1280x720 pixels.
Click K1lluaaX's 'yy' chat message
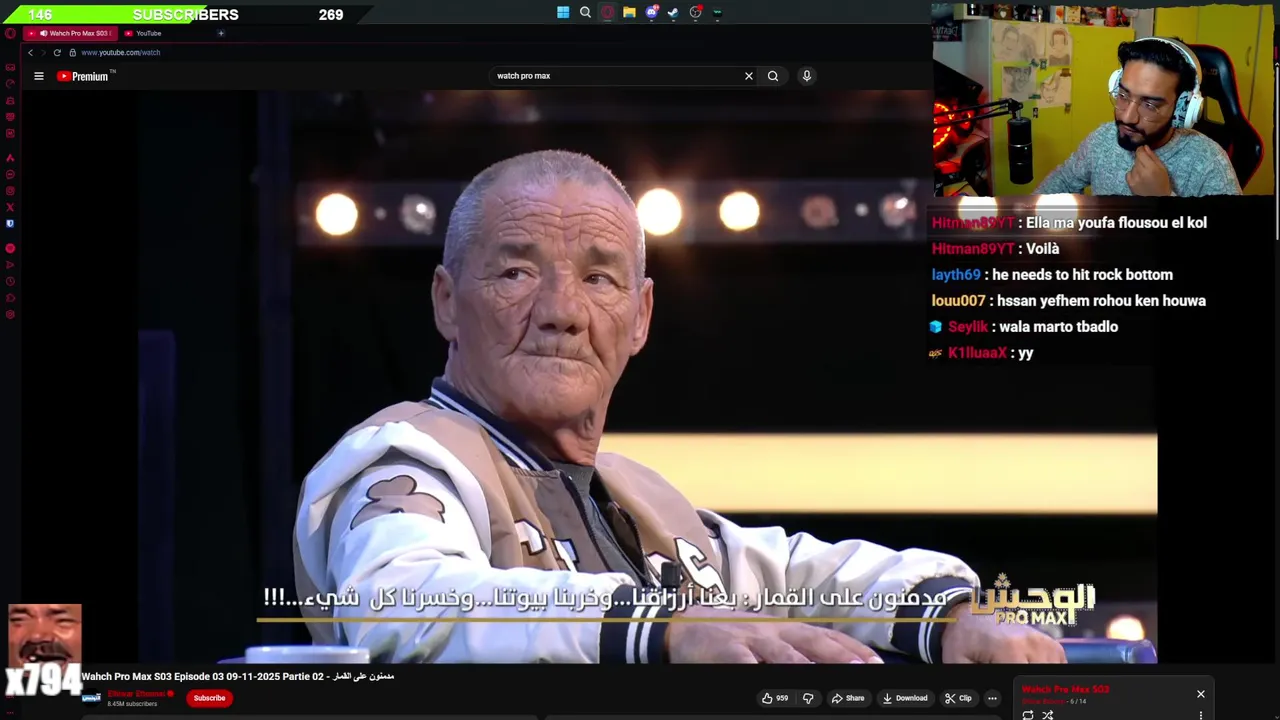point(1025,353)
